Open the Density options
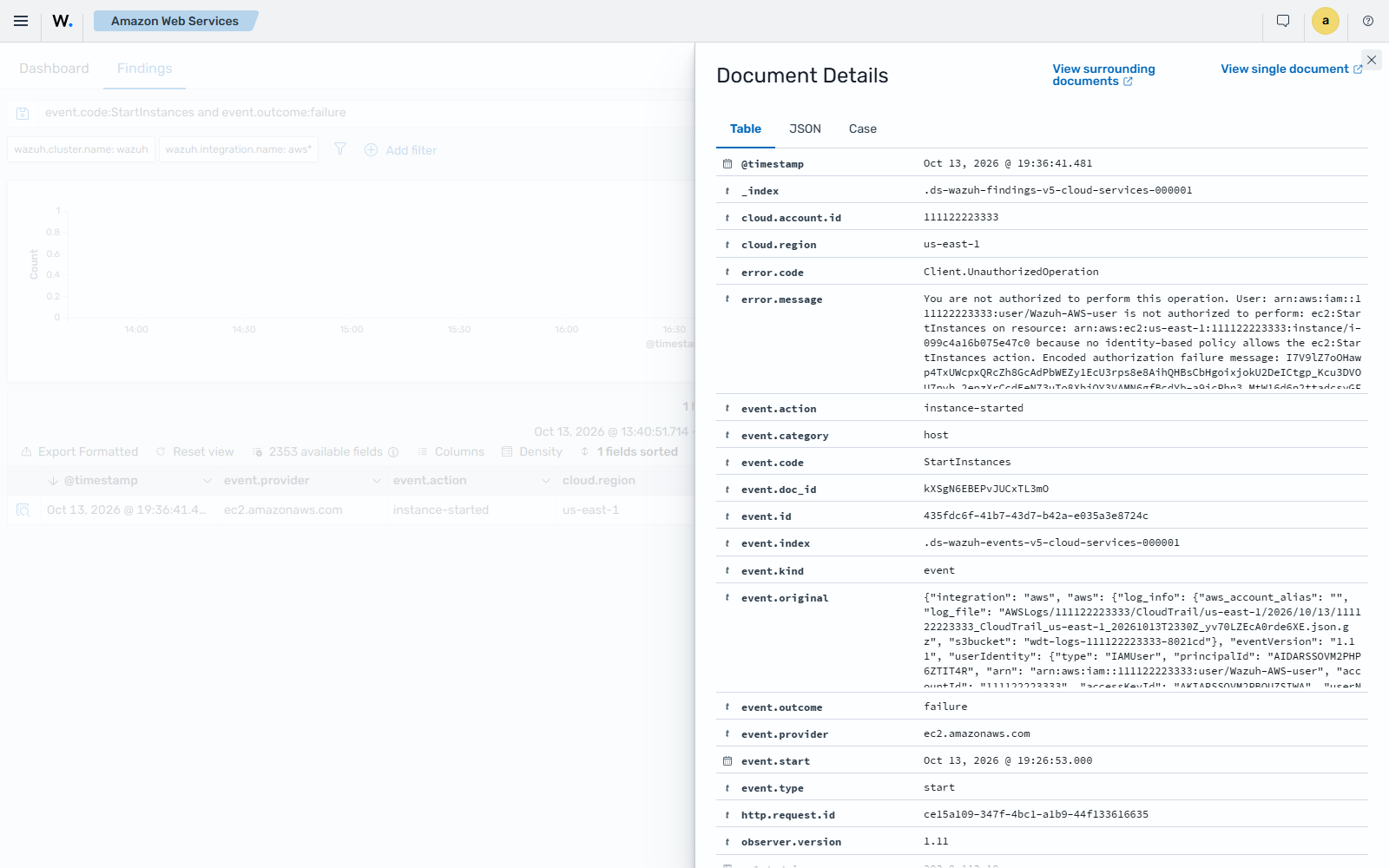Image resolution: width=1389 pixels, height=868 pixels. coord(532,452)
